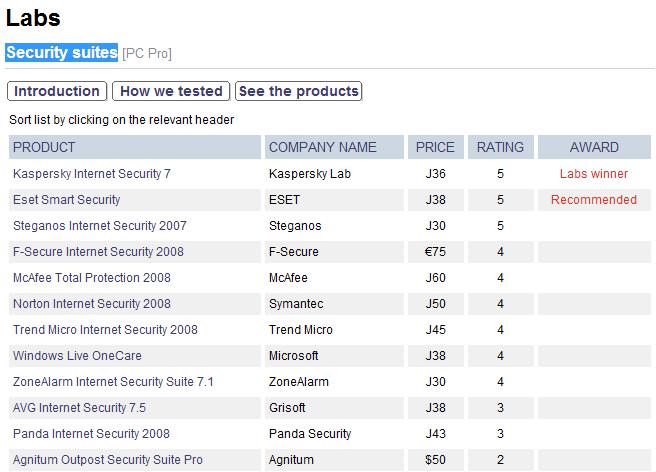Click Steganos Internet Security 2007 link
Viewport: 656px width, 472px height.
(100, 226)
